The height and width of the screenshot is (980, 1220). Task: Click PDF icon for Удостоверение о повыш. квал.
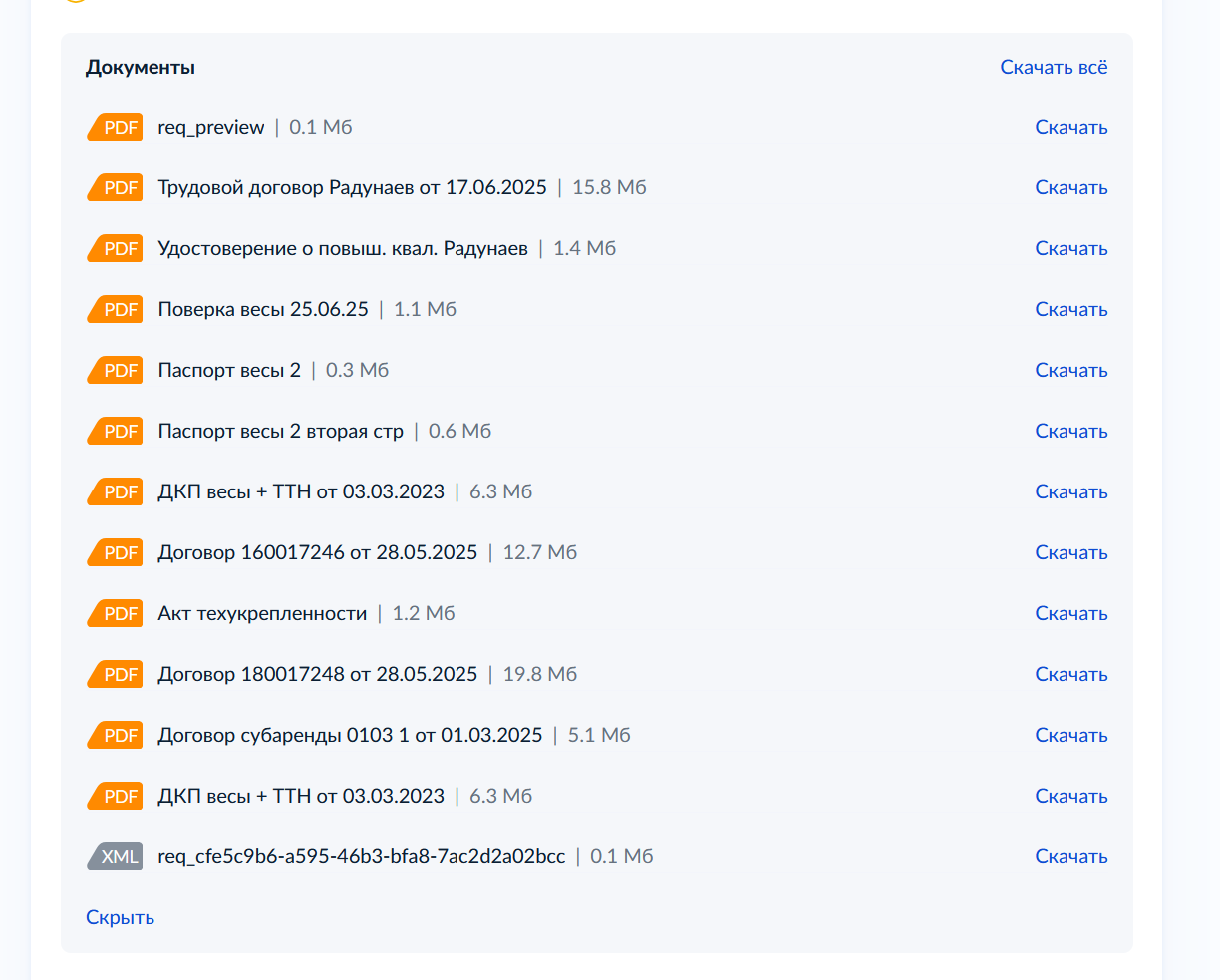(115, 248)
